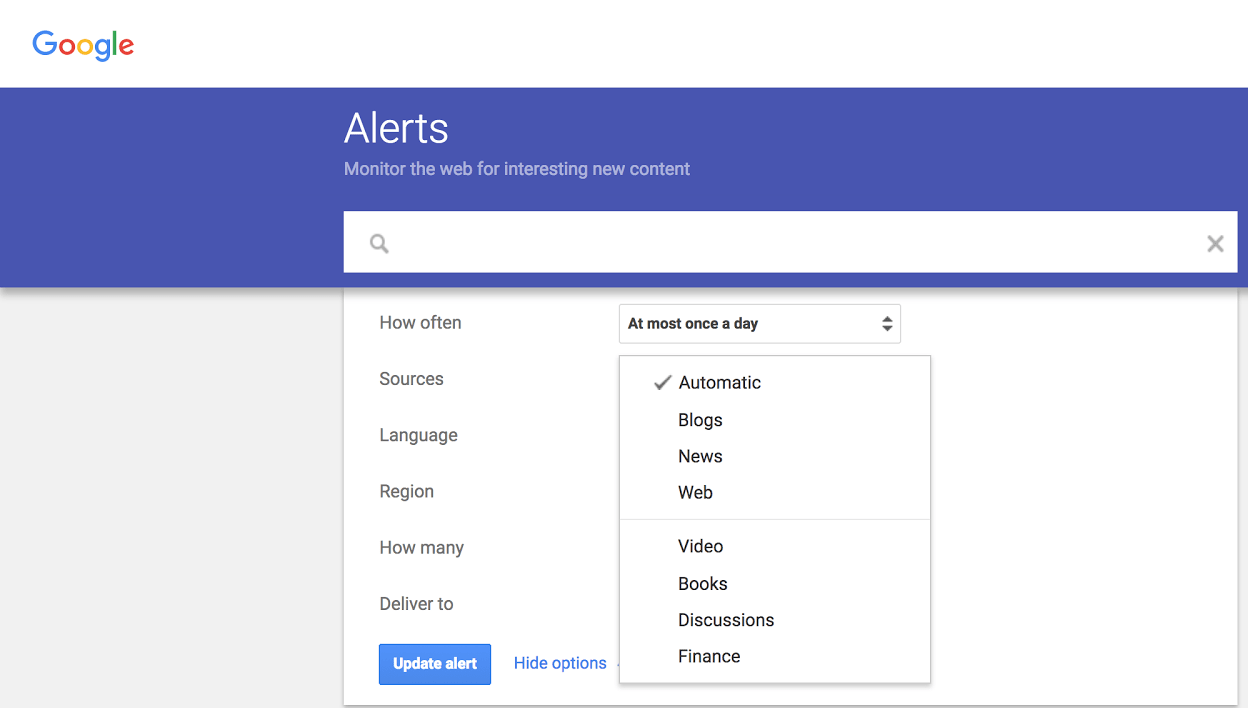This screenshot has width=1248, height=708.
Task: Click the Google logo
Action: pos(83,45)
